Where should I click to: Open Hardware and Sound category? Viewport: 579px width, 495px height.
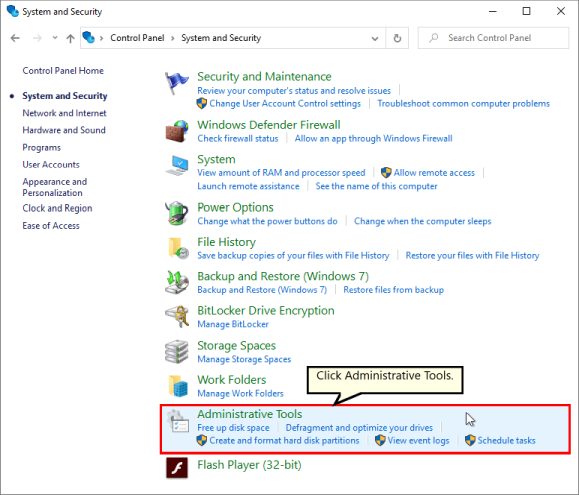[64, 130]
